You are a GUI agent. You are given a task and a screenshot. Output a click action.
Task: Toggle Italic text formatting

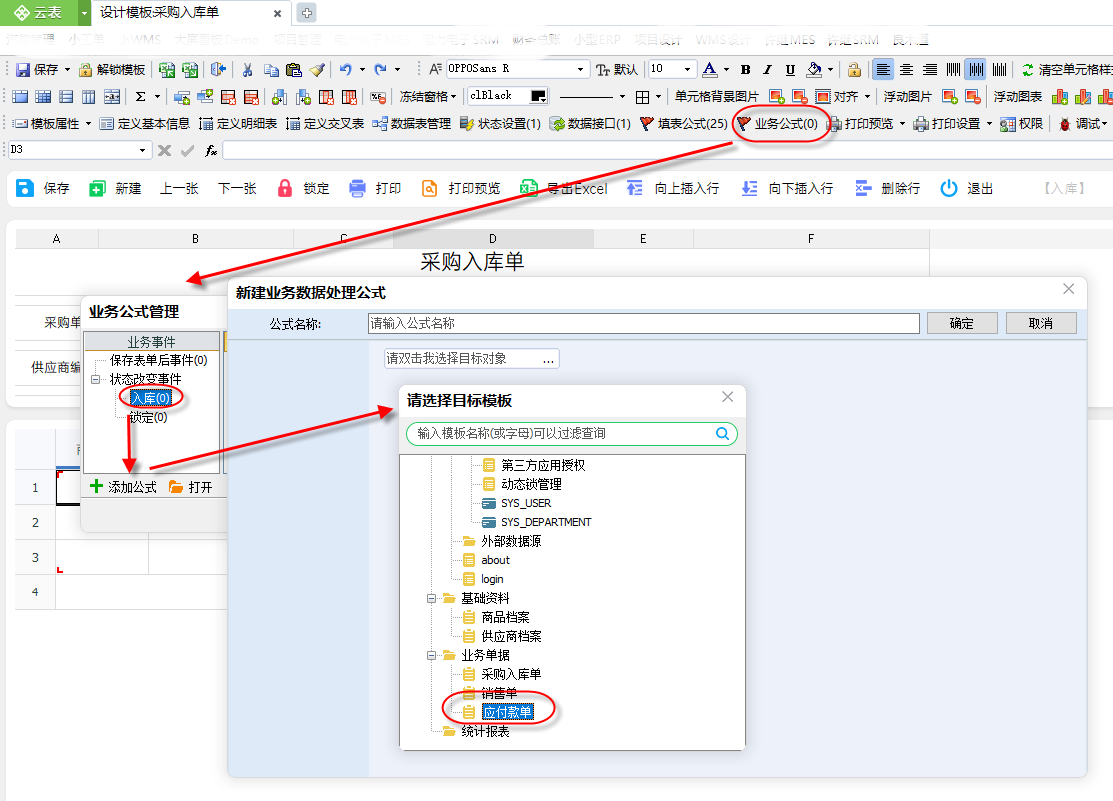(767, 69)
